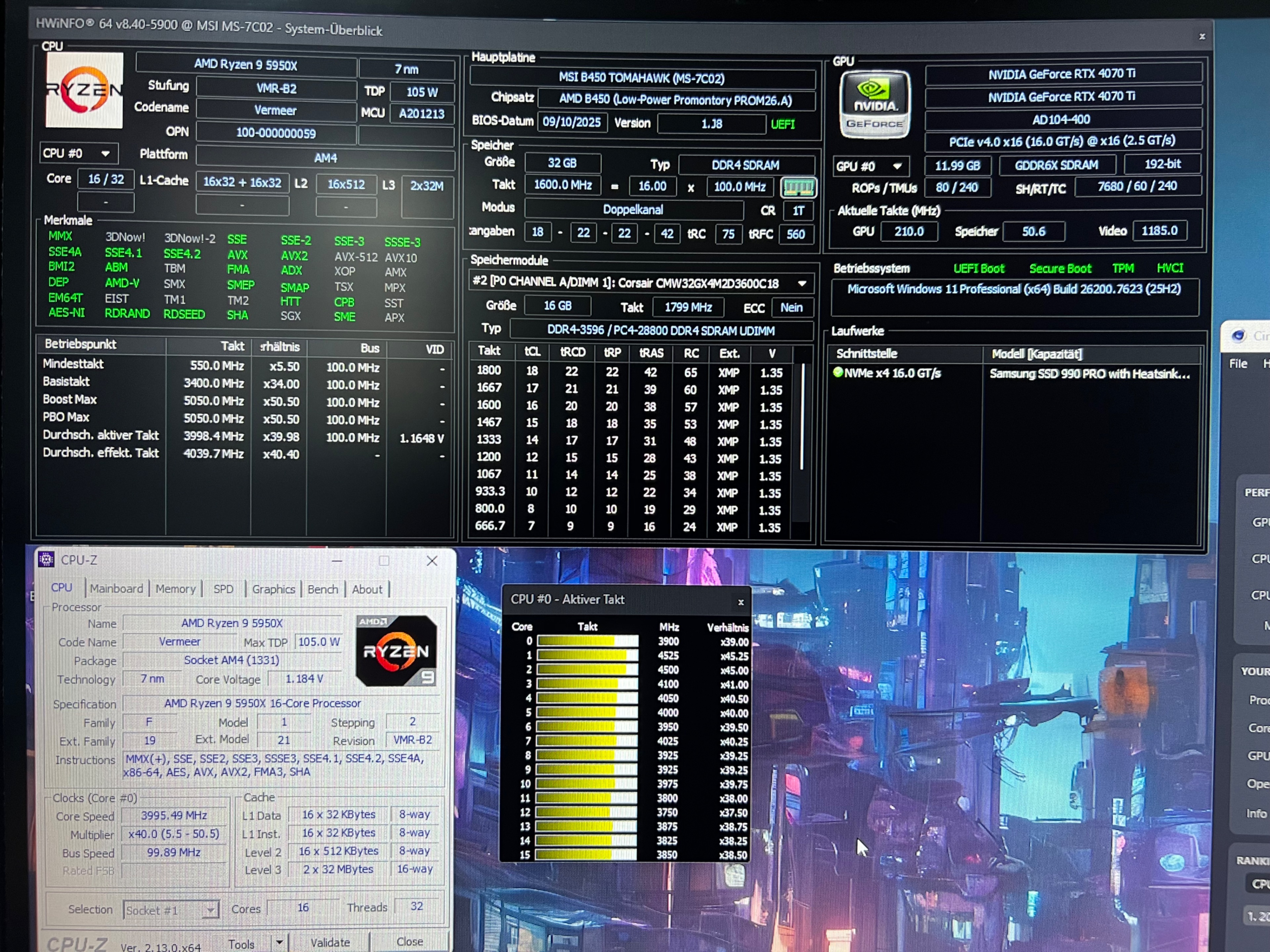Switch to the Mainboard tab
The height and width of the screenshot is (952, 1270).
pyautogui.click(x=116, y=589)
